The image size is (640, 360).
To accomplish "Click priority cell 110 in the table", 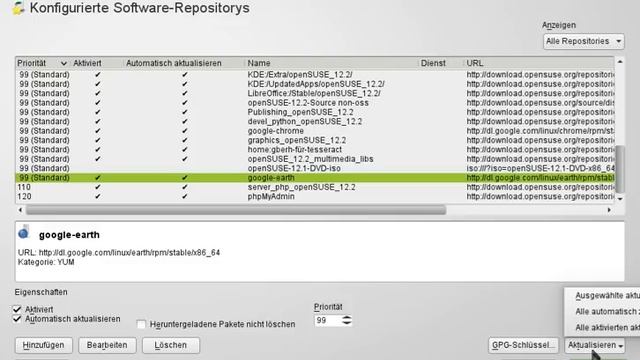I will click(x=24, y=187).
